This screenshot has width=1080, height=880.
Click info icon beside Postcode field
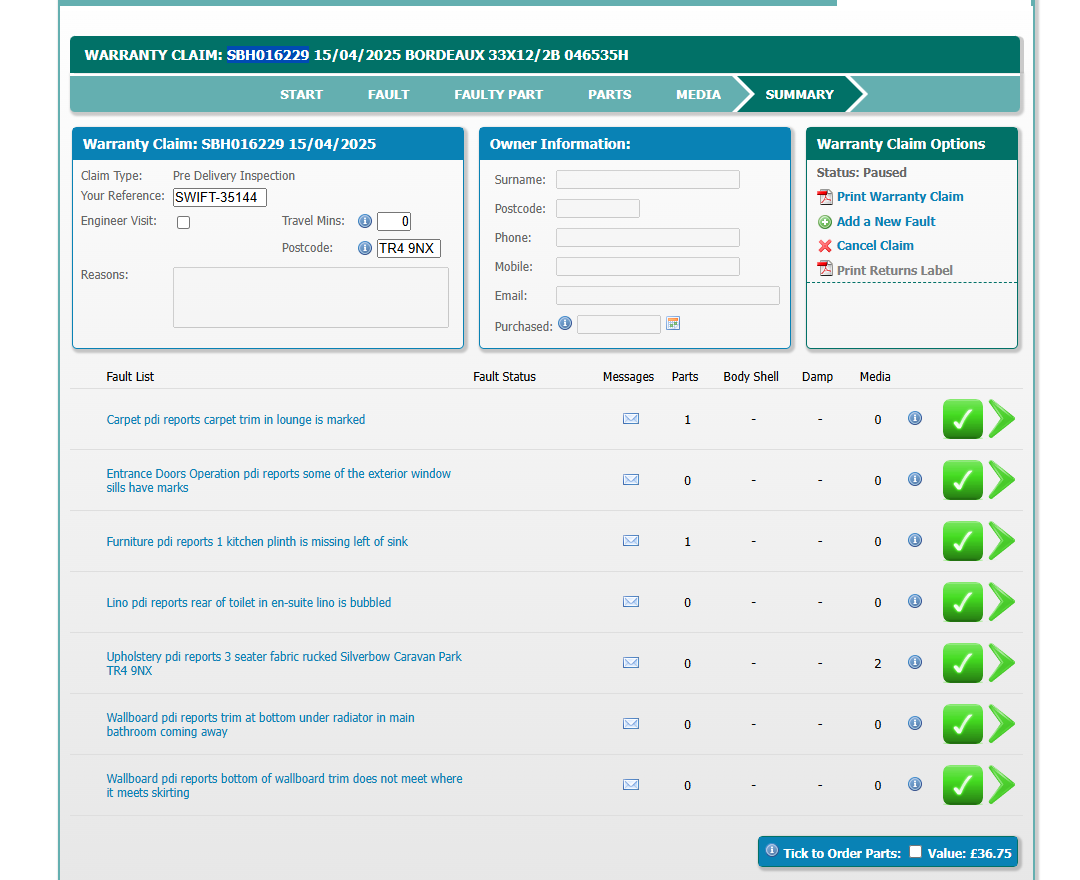coord(365,248)
